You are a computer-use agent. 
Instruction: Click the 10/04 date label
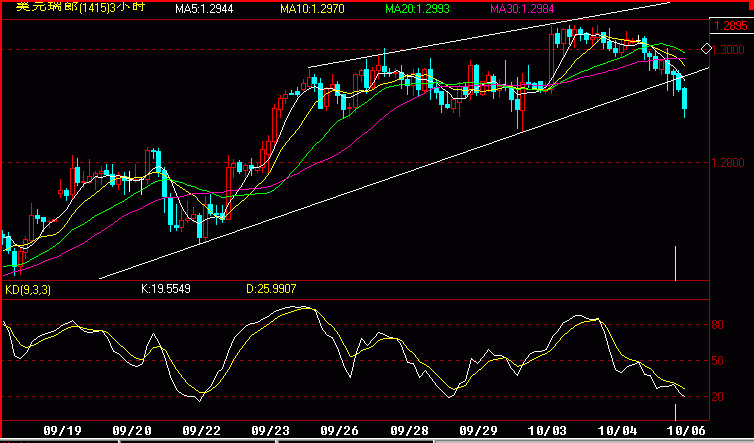[617, 430]
